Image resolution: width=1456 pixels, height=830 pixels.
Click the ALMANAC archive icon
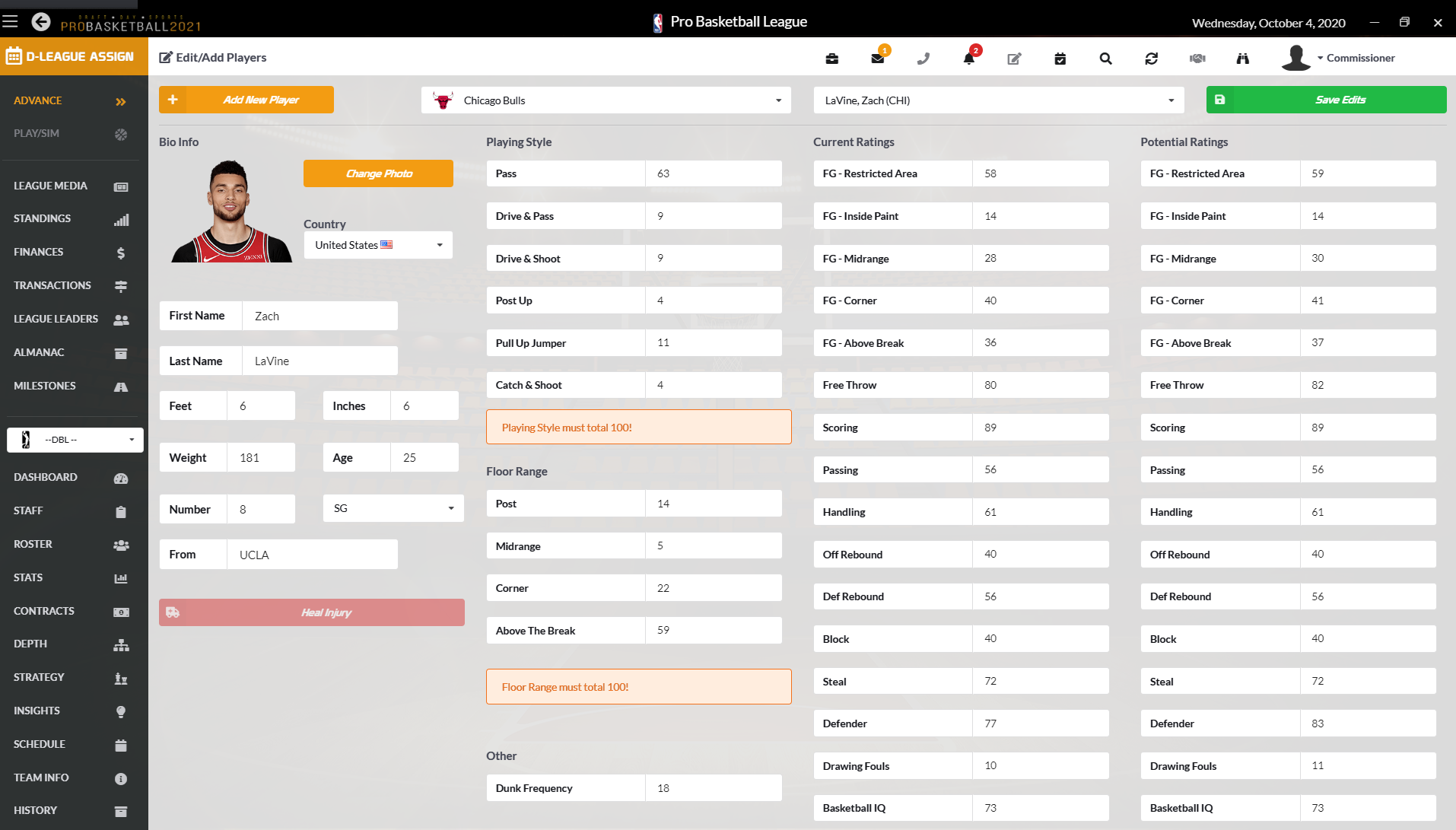tap(121, 354)
